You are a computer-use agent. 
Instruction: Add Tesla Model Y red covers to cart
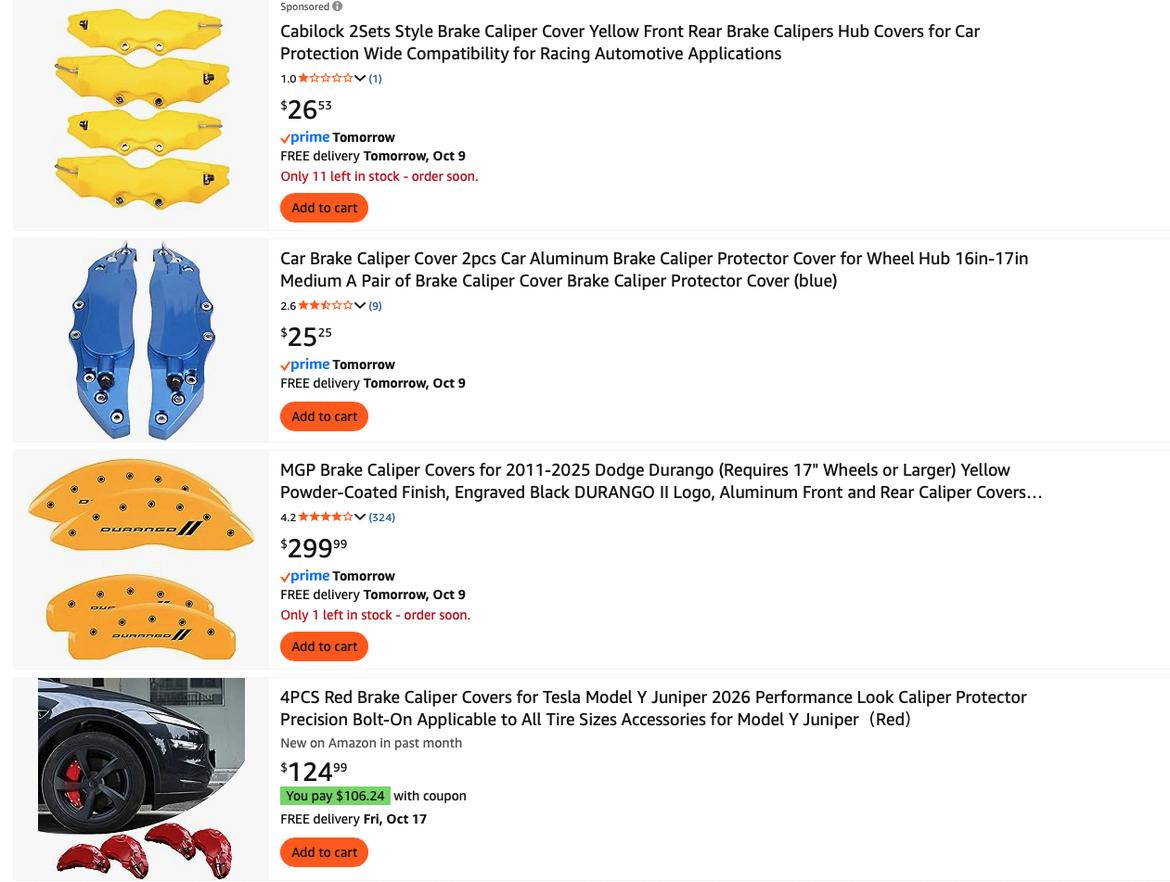point(324,852)
